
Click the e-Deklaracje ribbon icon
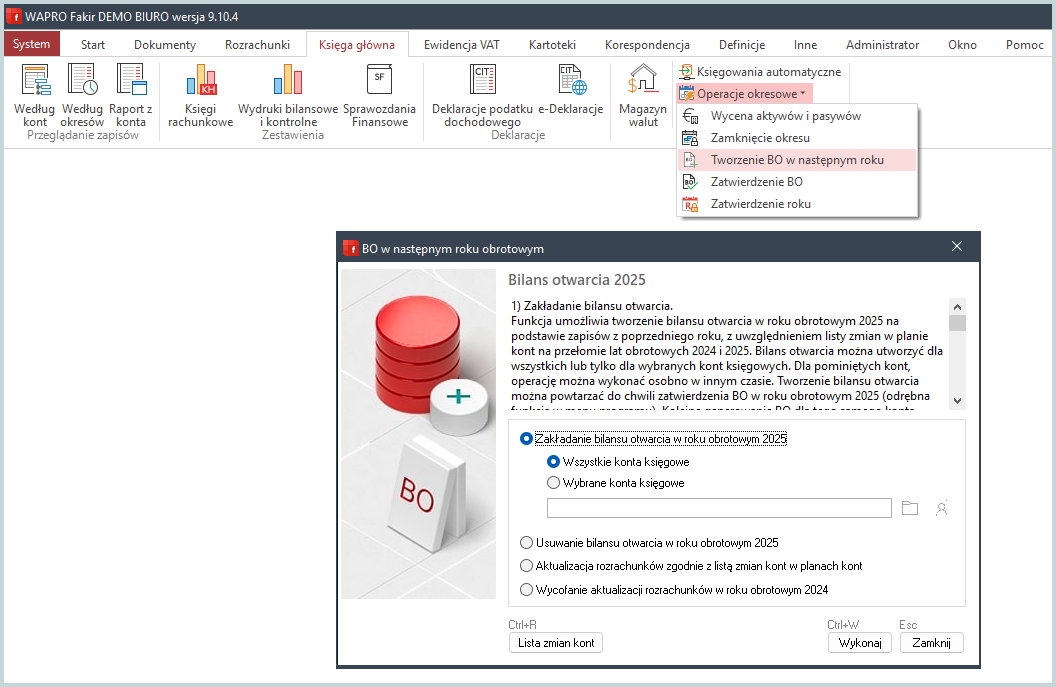point(571,82)
